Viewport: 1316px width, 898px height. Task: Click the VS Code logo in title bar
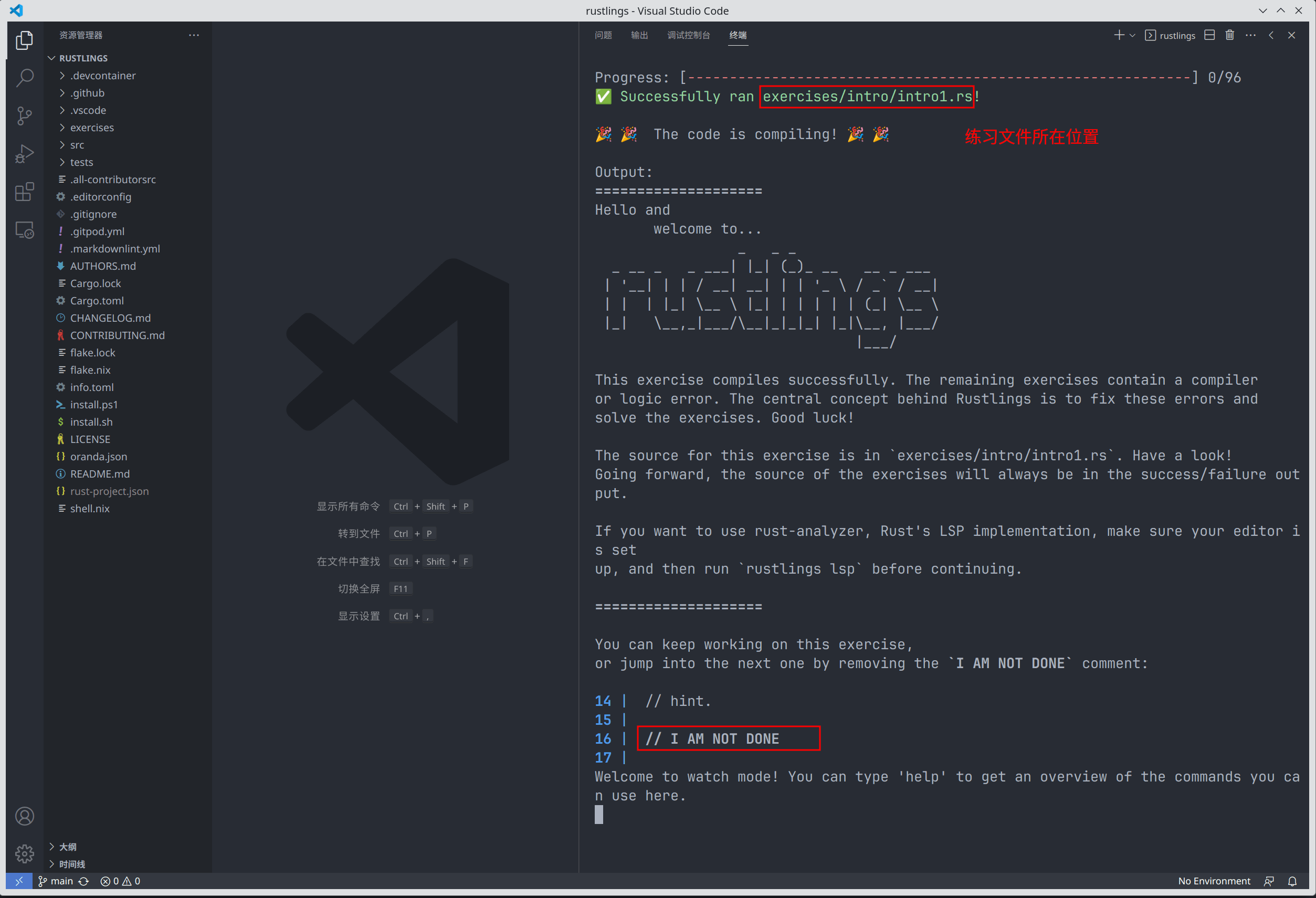pos(16,10)
